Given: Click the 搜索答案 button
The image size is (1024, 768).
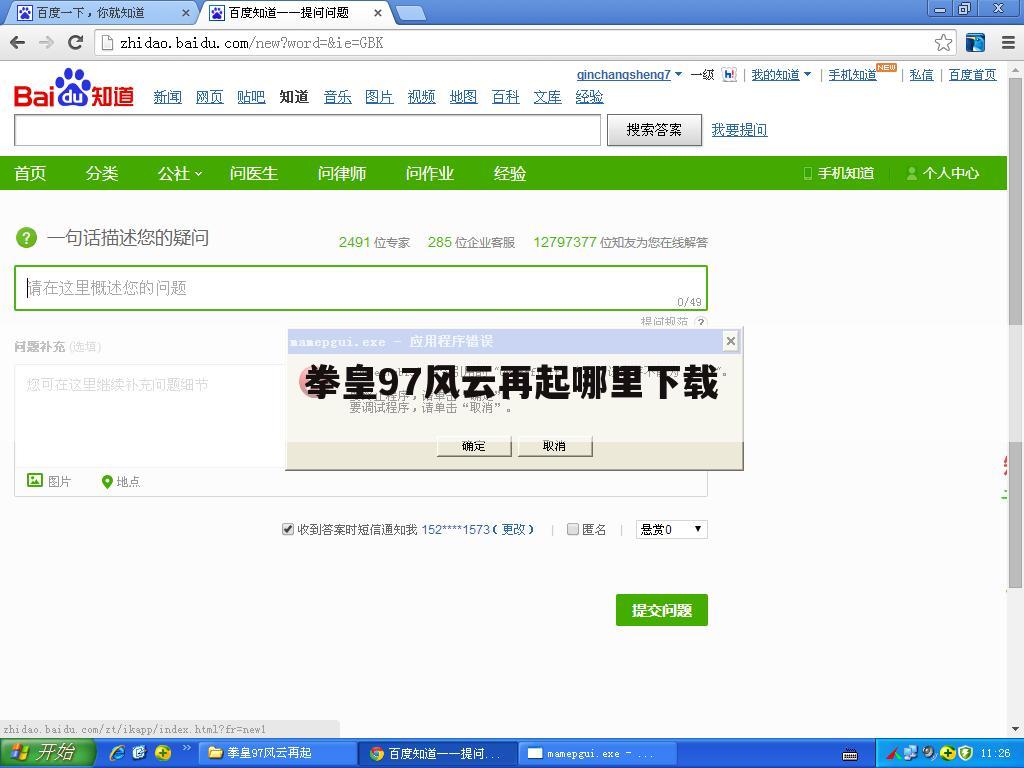Looking at the screenshot, I should pyautogui.click(x=654, y=130).
